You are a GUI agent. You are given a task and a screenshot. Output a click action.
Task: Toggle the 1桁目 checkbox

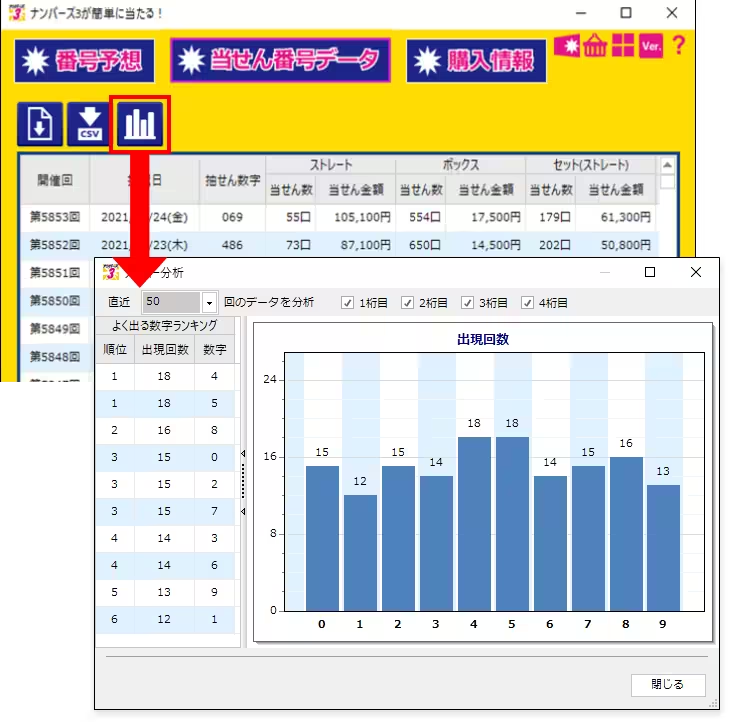tap(347, 303)
